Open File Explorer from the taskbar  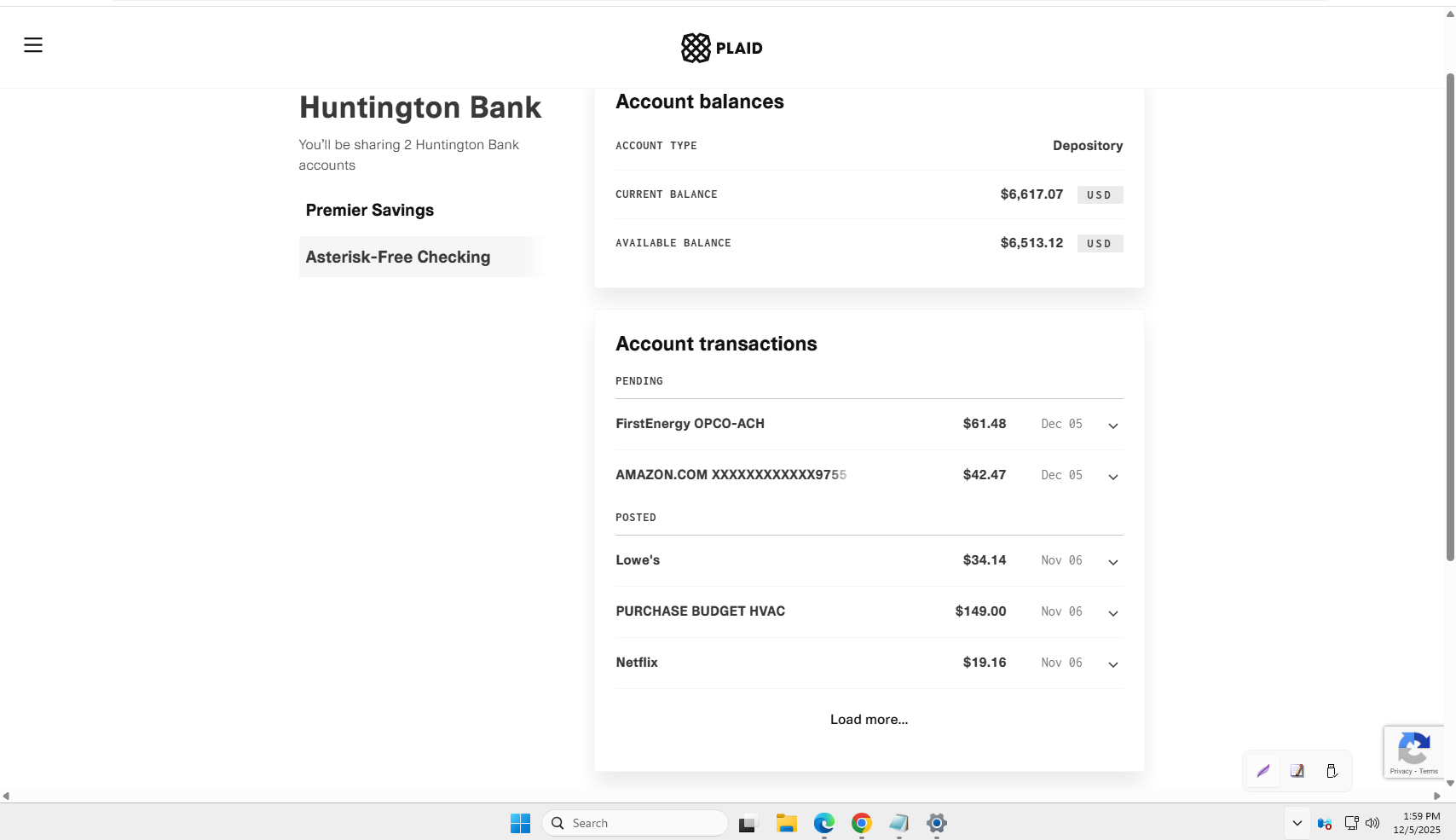click(x=786, y=823)
